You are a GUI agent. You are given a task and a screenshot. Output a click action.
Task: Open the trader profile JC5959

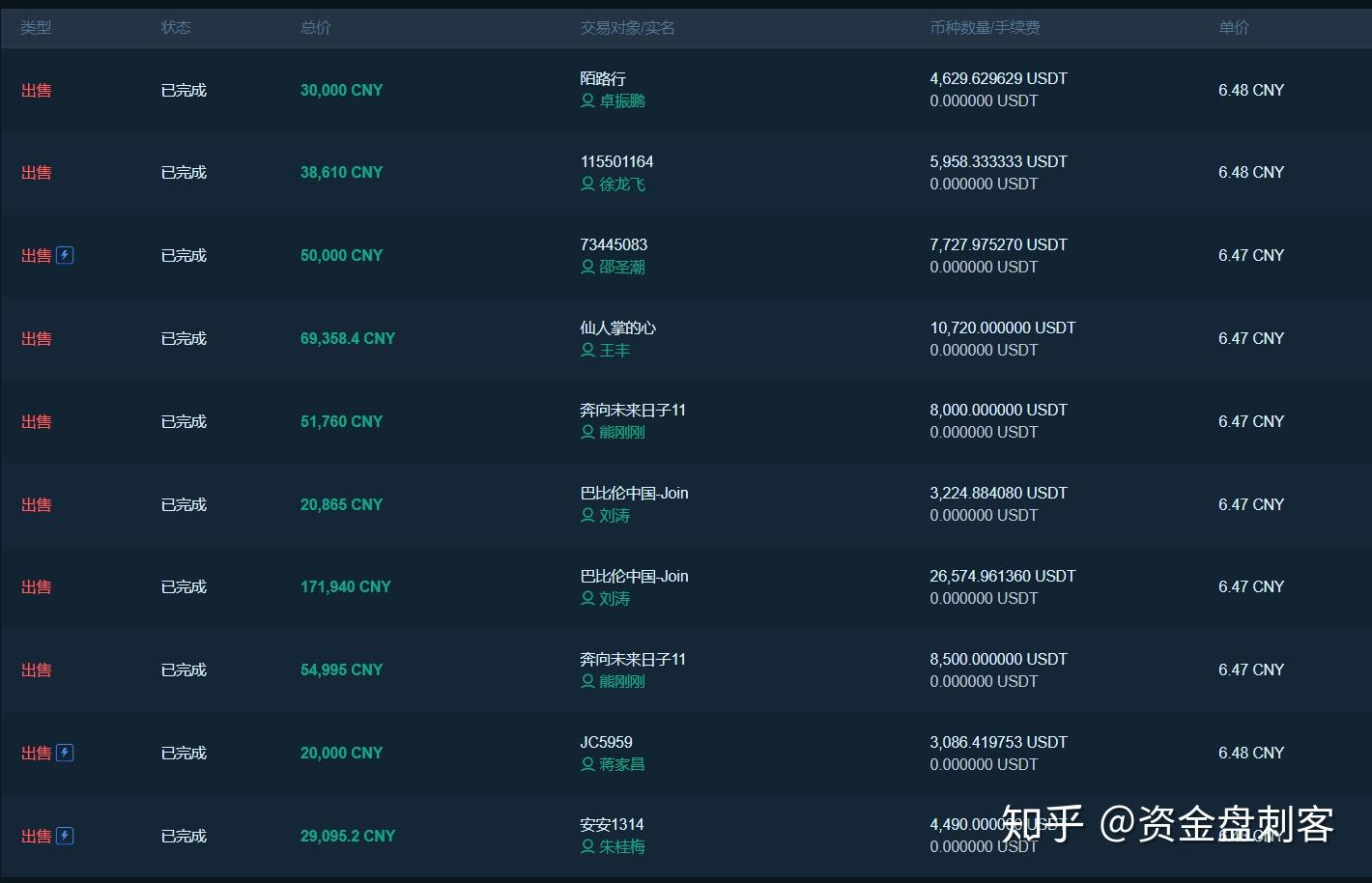click(606, 742)
